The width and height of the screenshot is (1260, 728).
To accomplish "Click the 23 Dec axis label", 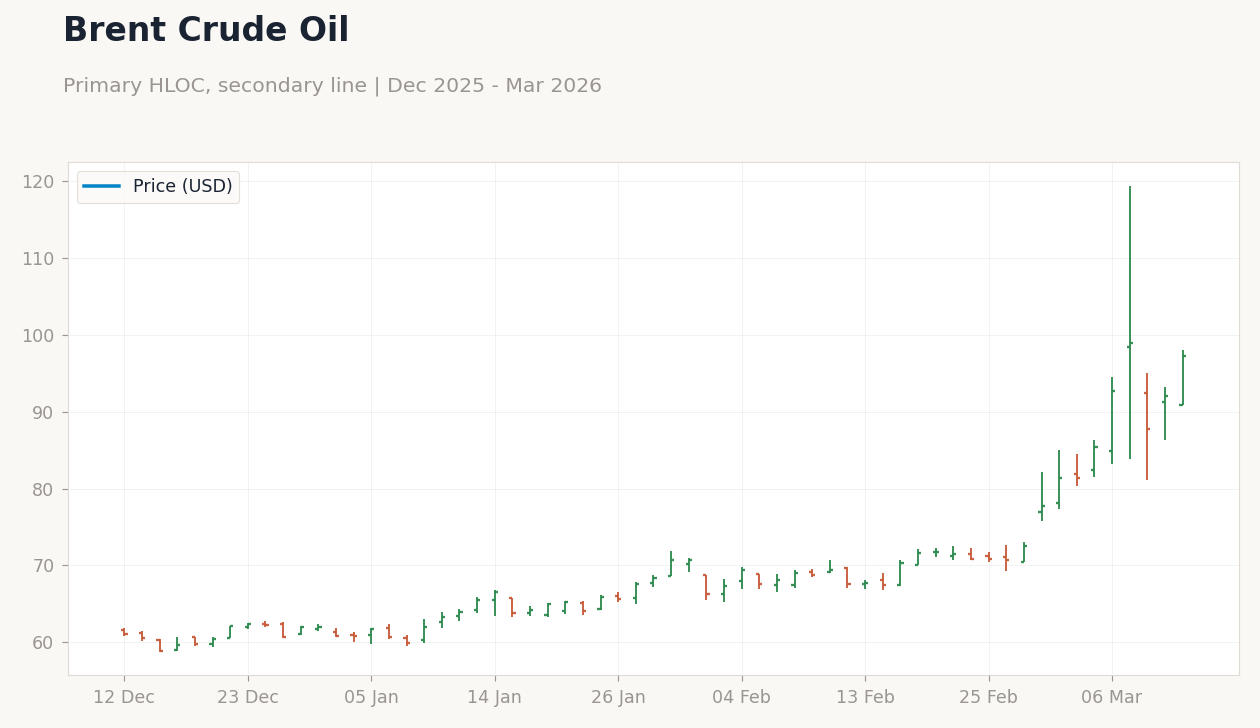I will (248, 696).
